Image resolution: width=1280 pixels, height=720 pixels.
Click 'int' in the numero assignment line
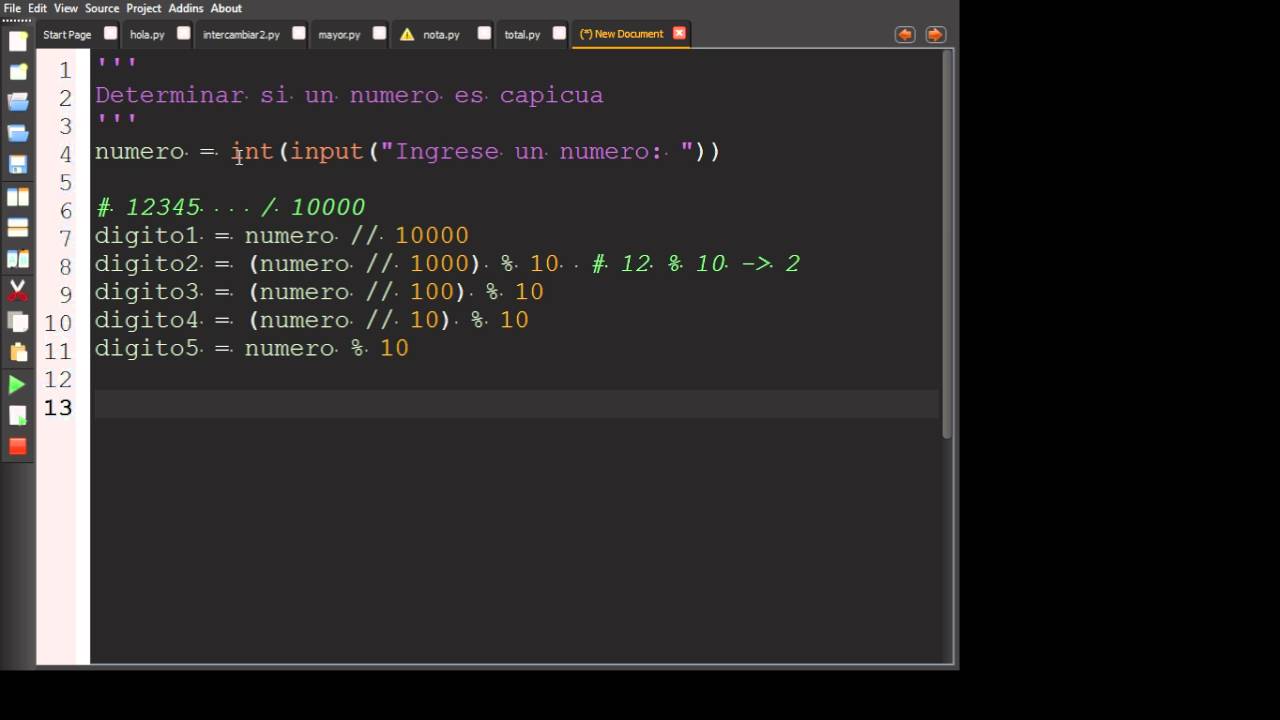(x=252, y=151)
